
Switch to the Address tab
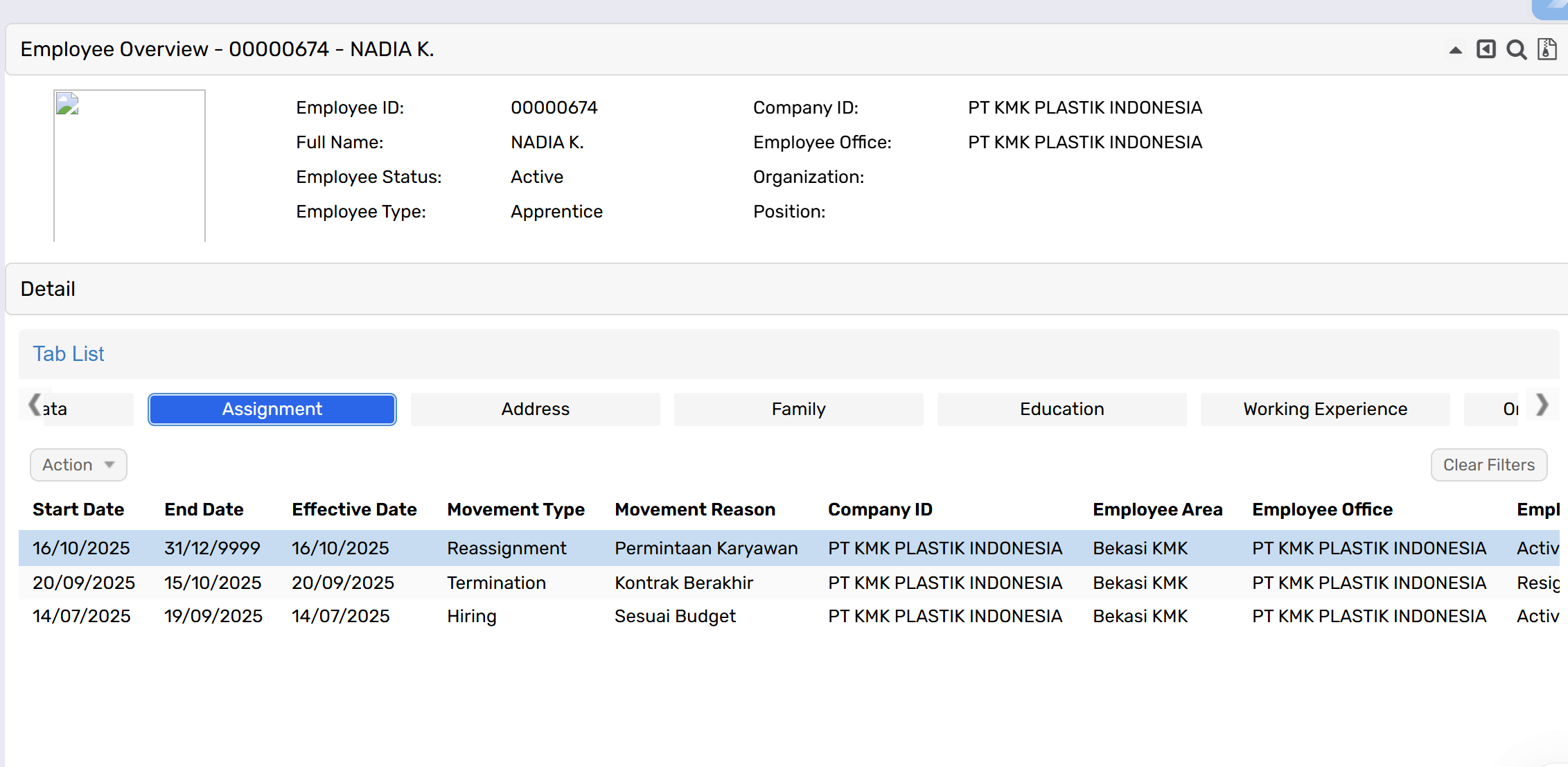tap(535, 409)
